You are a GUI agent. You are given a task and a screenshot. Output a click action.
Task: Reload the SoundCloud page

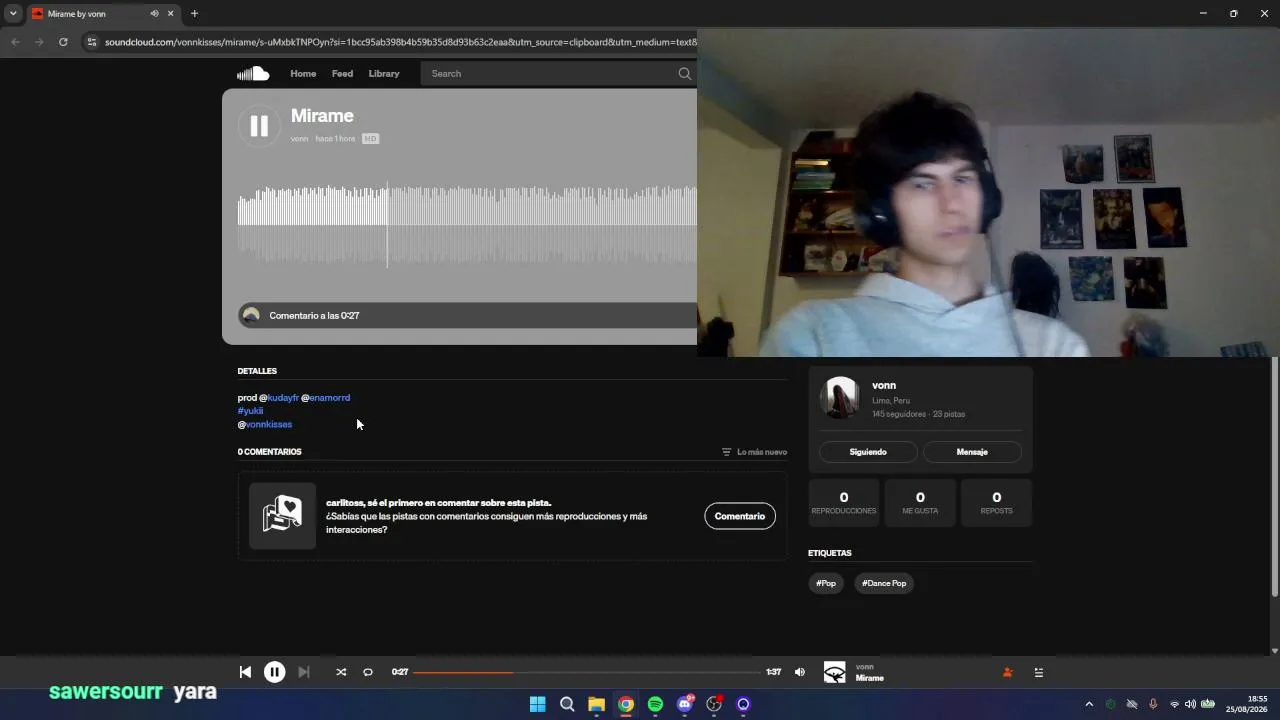(63, 42)
